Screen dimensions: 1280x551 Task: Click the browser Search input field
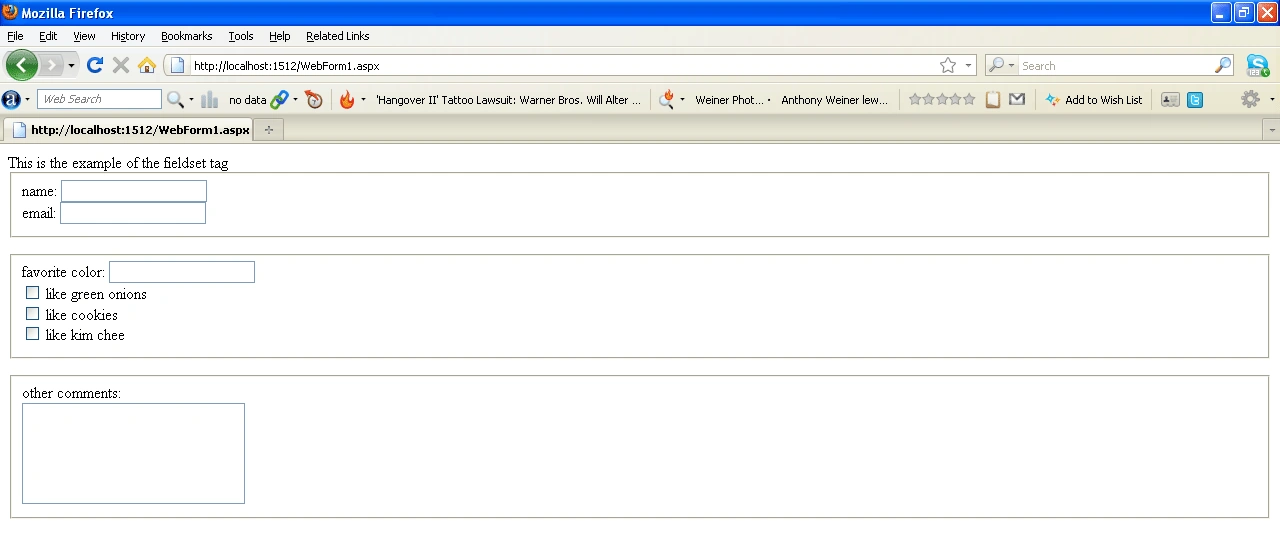pos(1115,66)
